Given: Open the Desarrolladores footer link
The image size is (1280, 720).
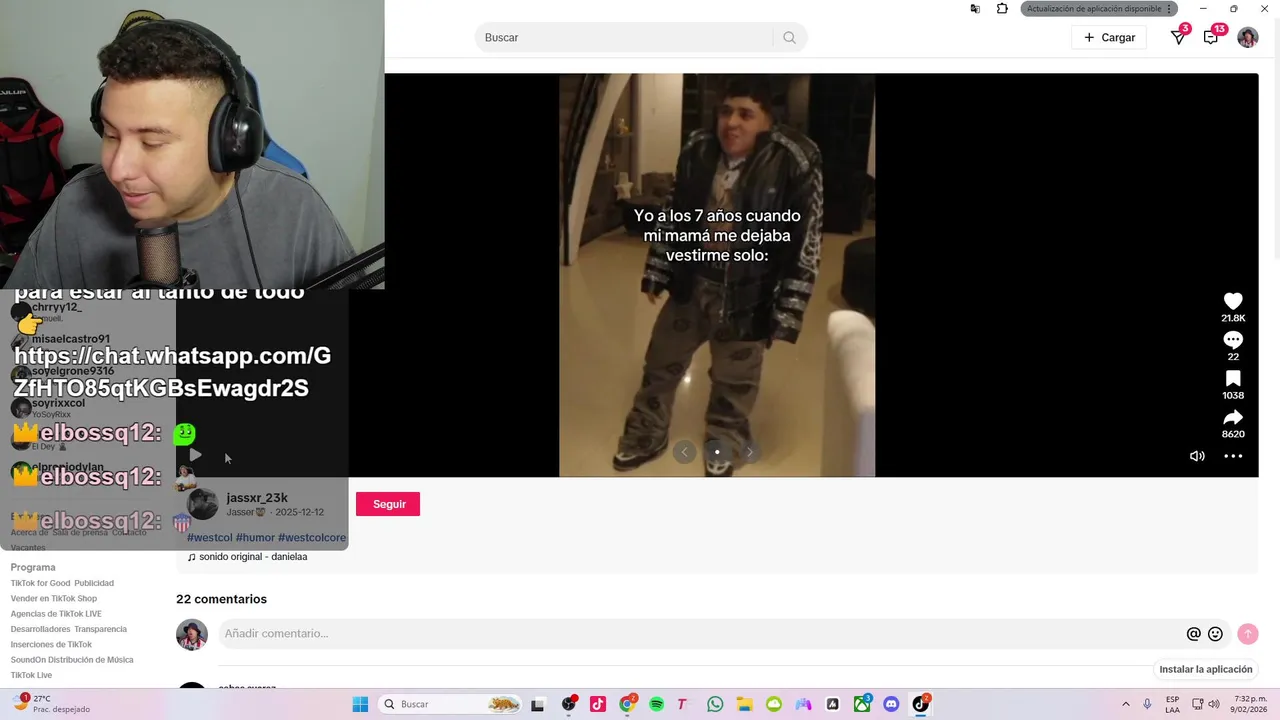Looking at the screenshot, I should pos(40,629).
